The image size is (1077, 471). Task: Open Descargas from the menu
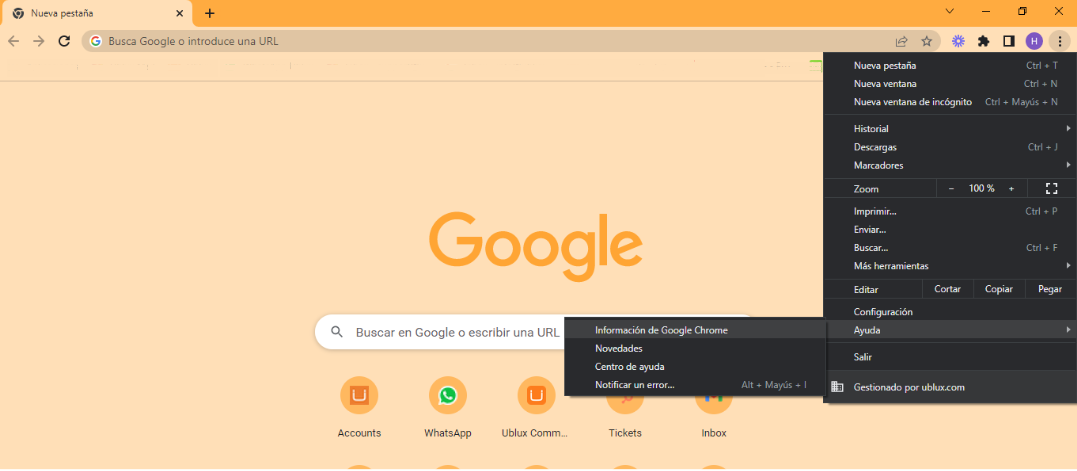[x=949, y=147]
